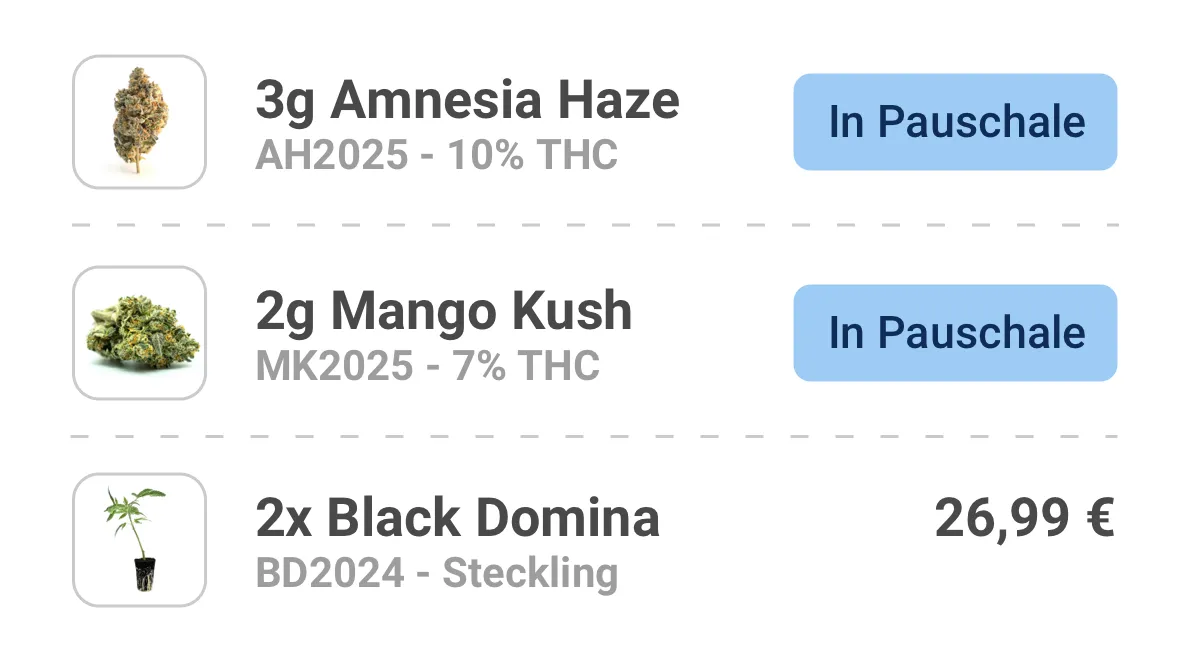Click the 2x quantity of Black Domina
The width and height of the screenshot is (1191, 666).
point(284,519)
